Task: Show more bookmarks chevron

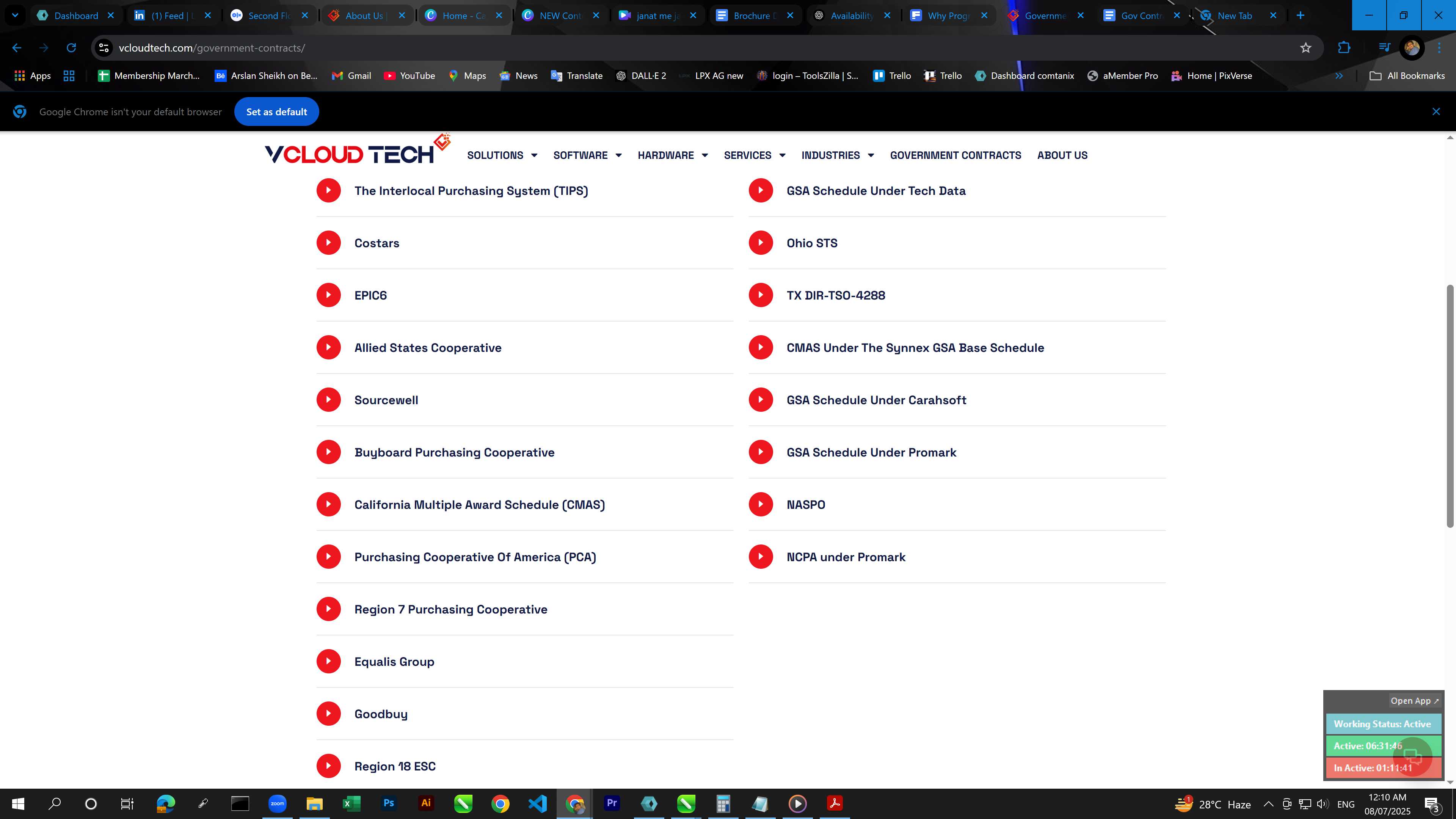Action: (x=1339, y=76)
